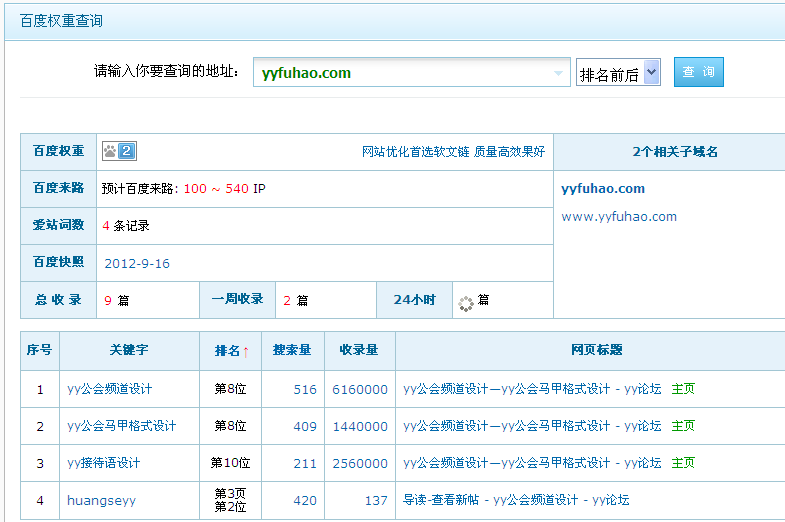
Task: Click search volume 516 in row one
Action: (305, 390)
